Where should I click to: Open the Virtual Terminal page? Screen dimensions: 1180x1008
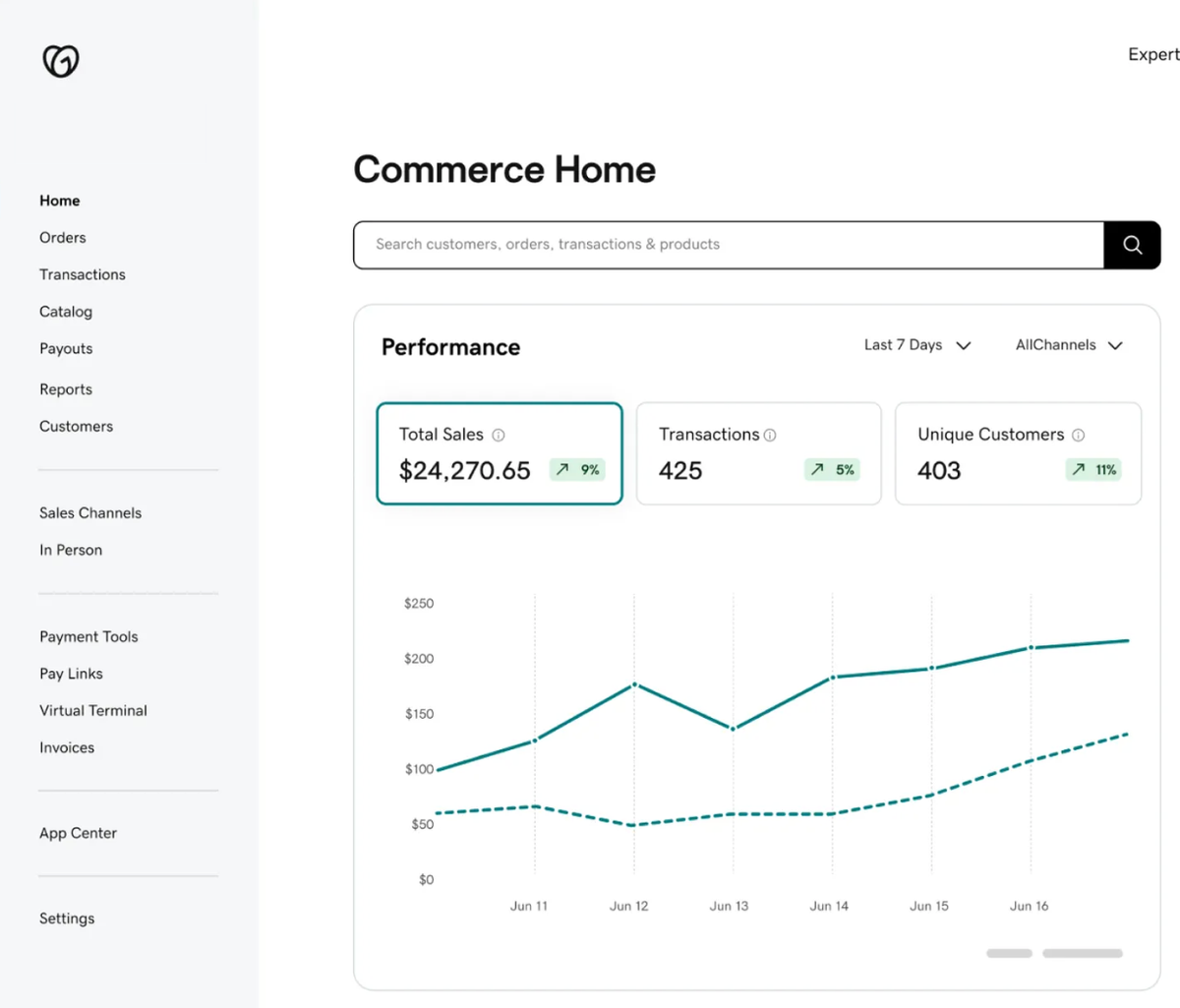coord(93,710)
